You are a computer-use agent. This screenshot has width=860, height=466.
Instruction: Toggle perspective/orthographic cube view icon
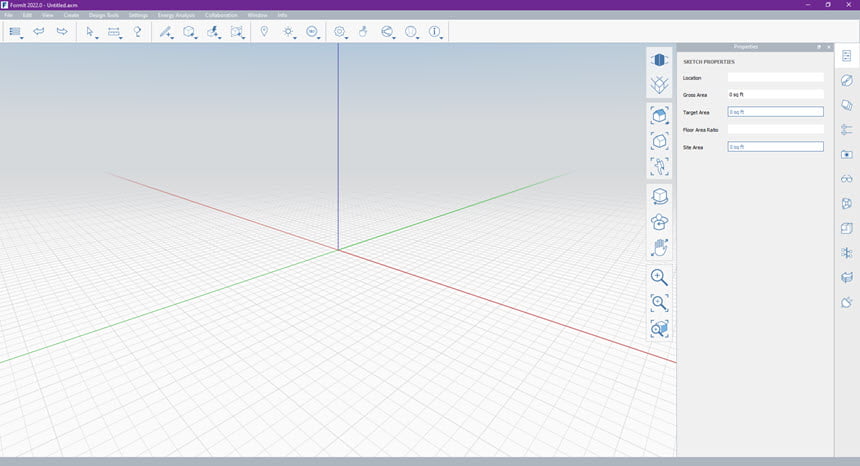coord(659,59)
